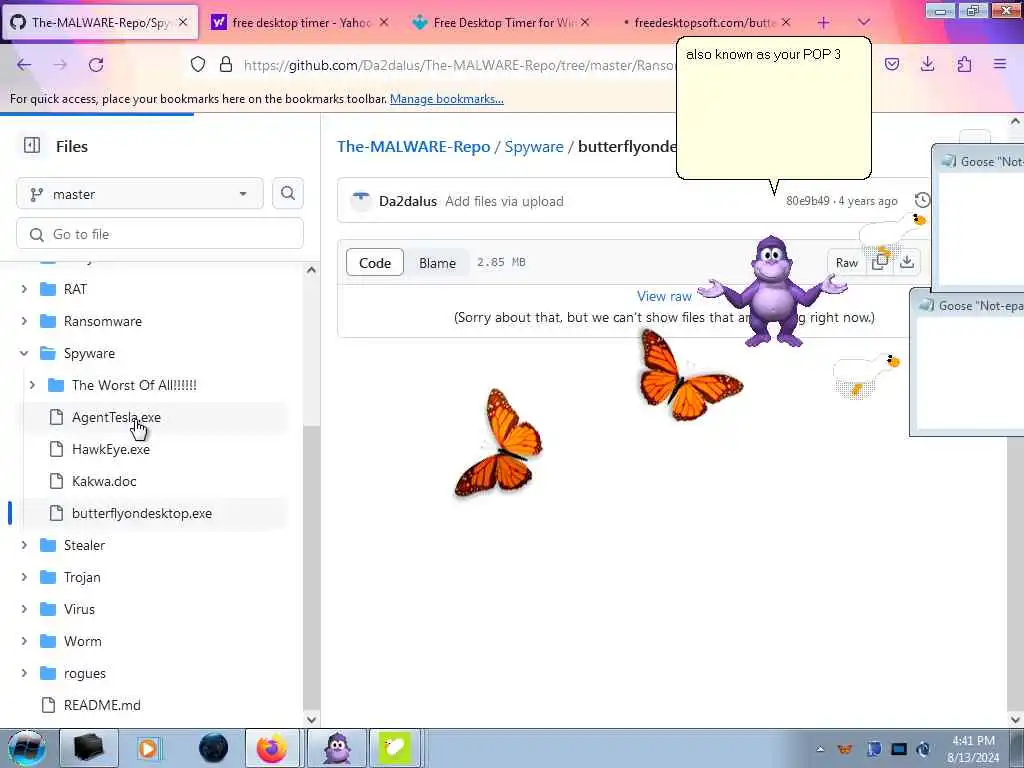This screenshot has width=1024, height=768.
Task: Show hidden system tray icons
Action: [x=820, y=749]
